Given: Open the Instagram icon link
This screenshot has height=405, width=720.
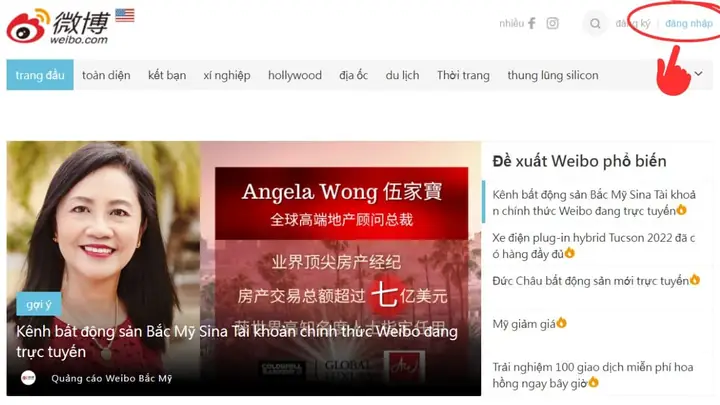Looking at the screenshot, I should (x=552, y=23).
